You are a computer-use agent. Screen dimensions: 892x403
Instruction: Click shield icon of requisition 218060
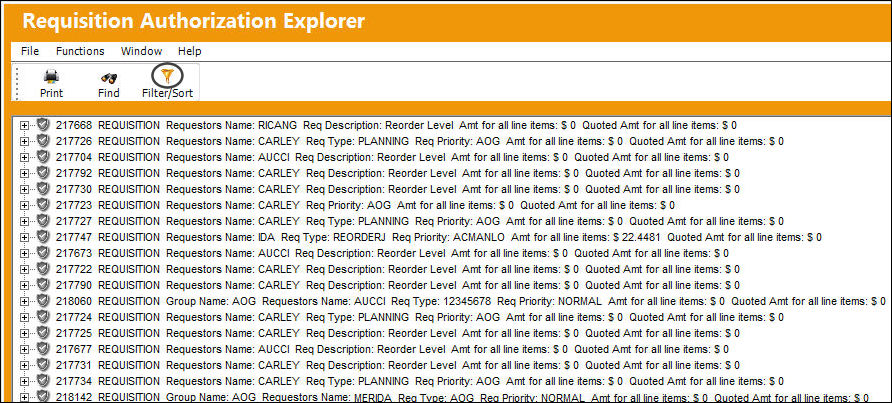[43, 300]
